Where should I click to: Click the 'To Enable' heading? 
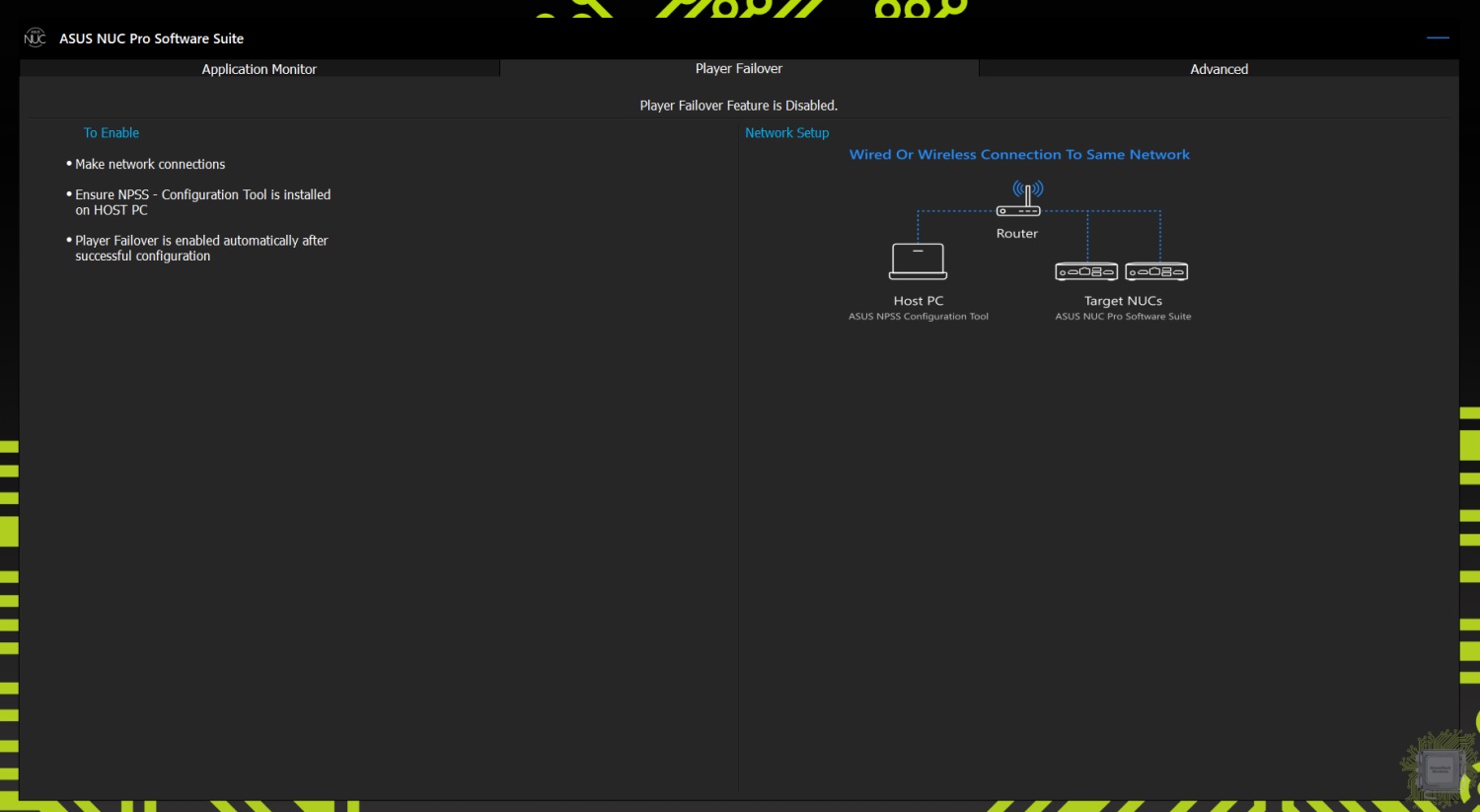click(x=111, y=132)
